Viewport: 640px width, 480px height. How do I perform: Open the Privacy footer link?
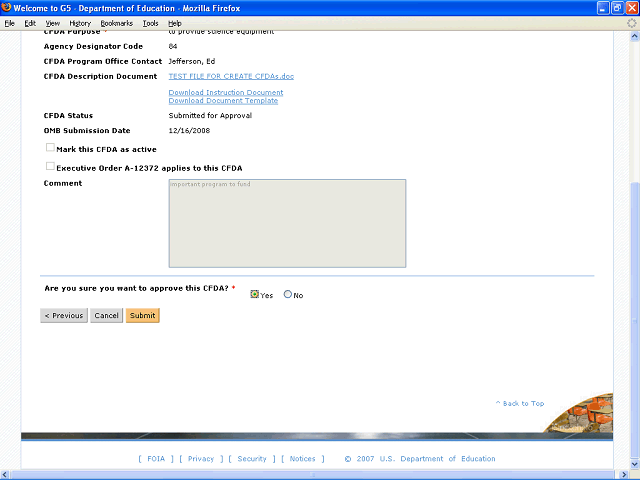click(201, 459)
